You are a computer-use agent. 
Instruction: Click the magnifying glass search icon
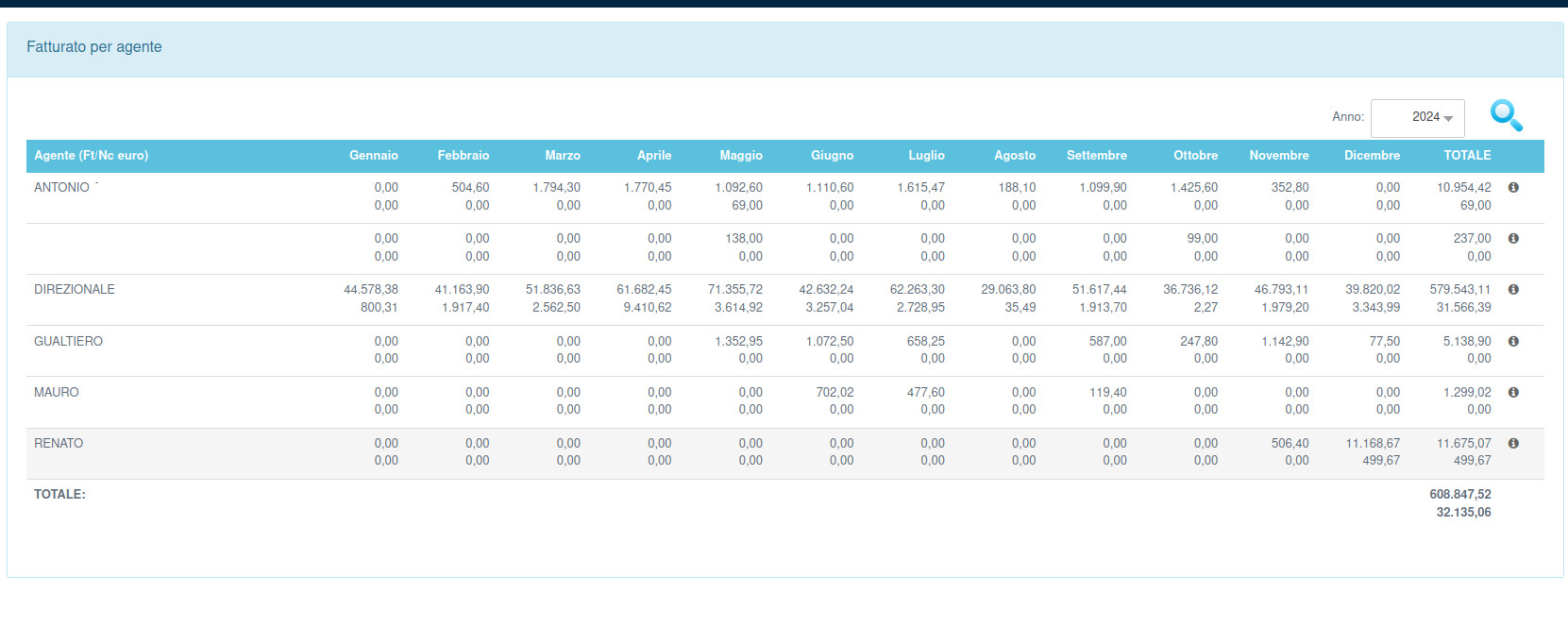tap(1506, 116)
